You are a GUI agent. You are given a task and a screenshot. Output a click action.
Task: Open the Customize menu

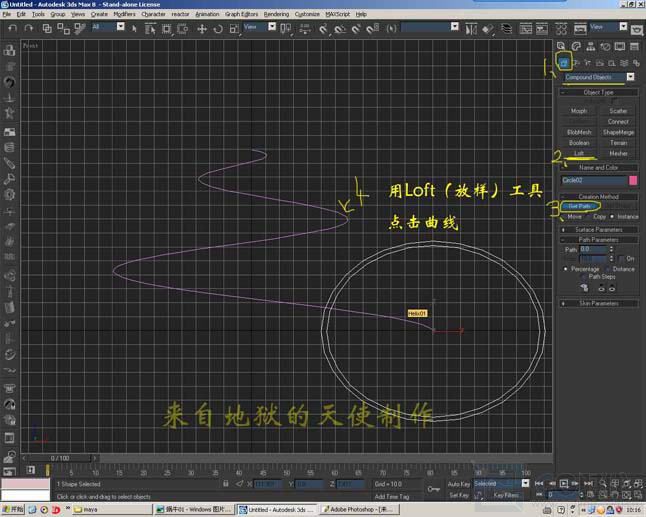click(x=307, y=14)
